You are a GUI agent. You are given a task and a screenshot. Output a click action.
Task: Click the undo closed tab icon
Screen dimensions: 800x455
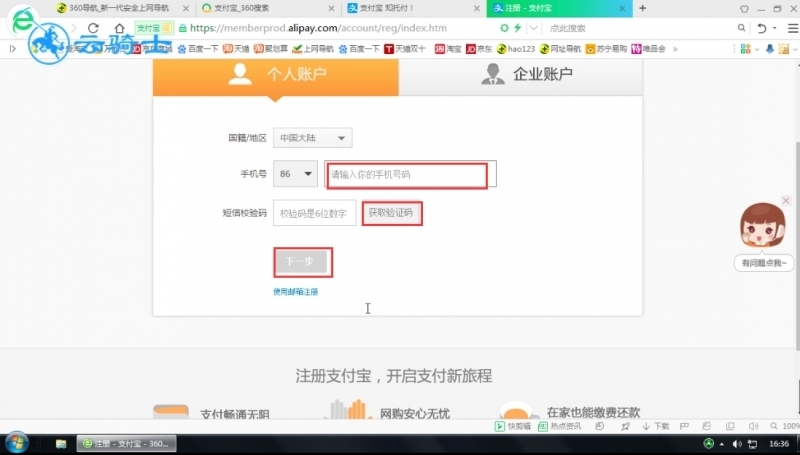(x=762, y=28)
